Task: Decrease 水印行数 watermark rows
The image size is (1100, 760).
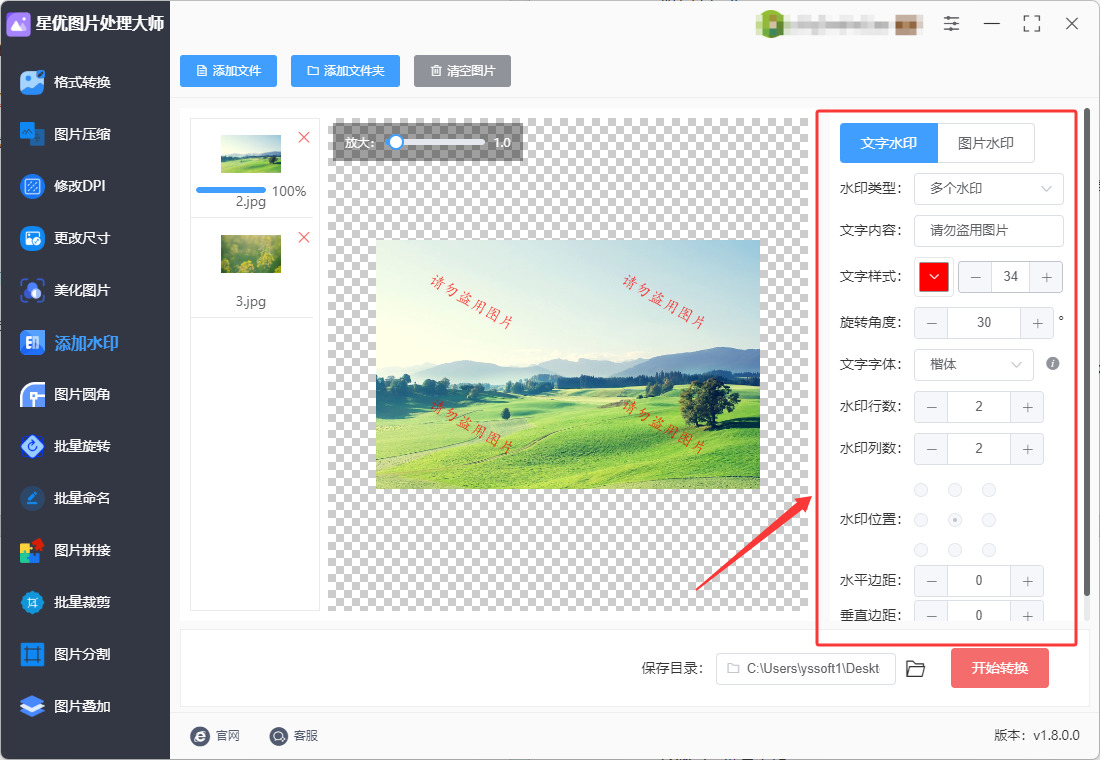Action: [x=931, y=407]
